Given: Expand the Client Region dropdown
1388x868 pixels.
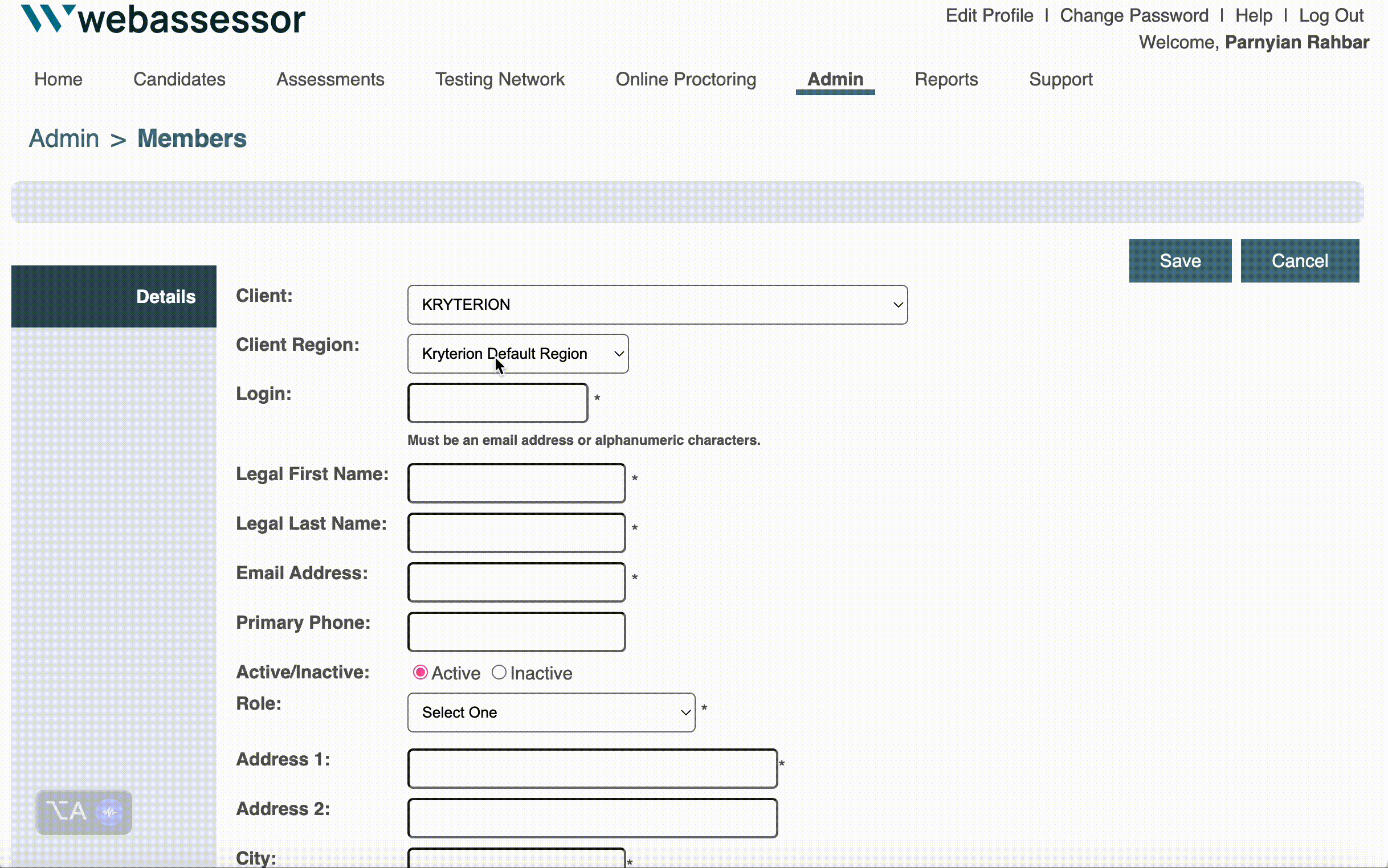Looking at the screenshot, I should point(517,354).
